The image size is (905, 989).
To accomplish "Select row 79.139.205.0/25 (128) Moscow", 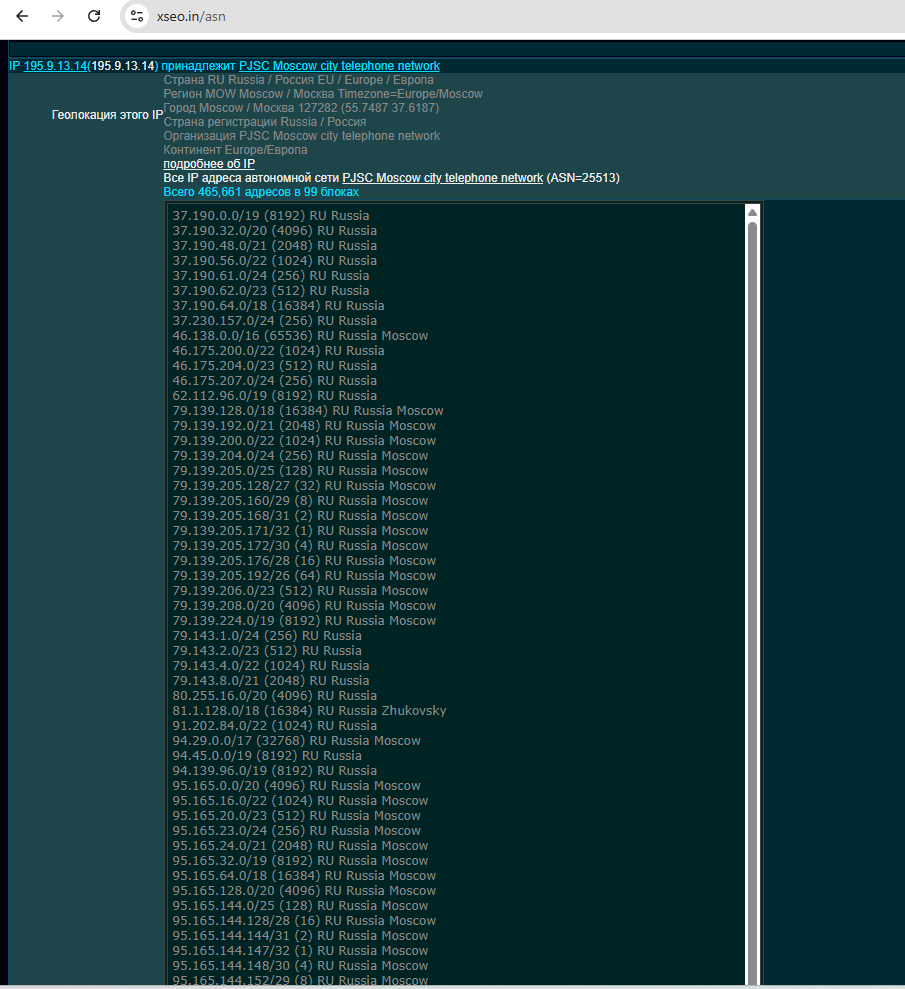I will (x=301, y=471).
